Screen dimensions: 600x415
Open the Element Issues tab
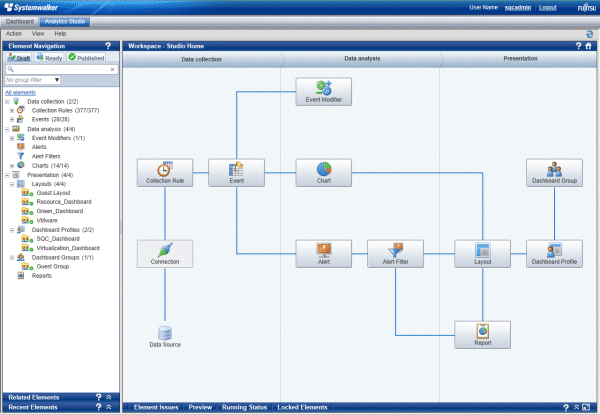click(x=156, y=407)
